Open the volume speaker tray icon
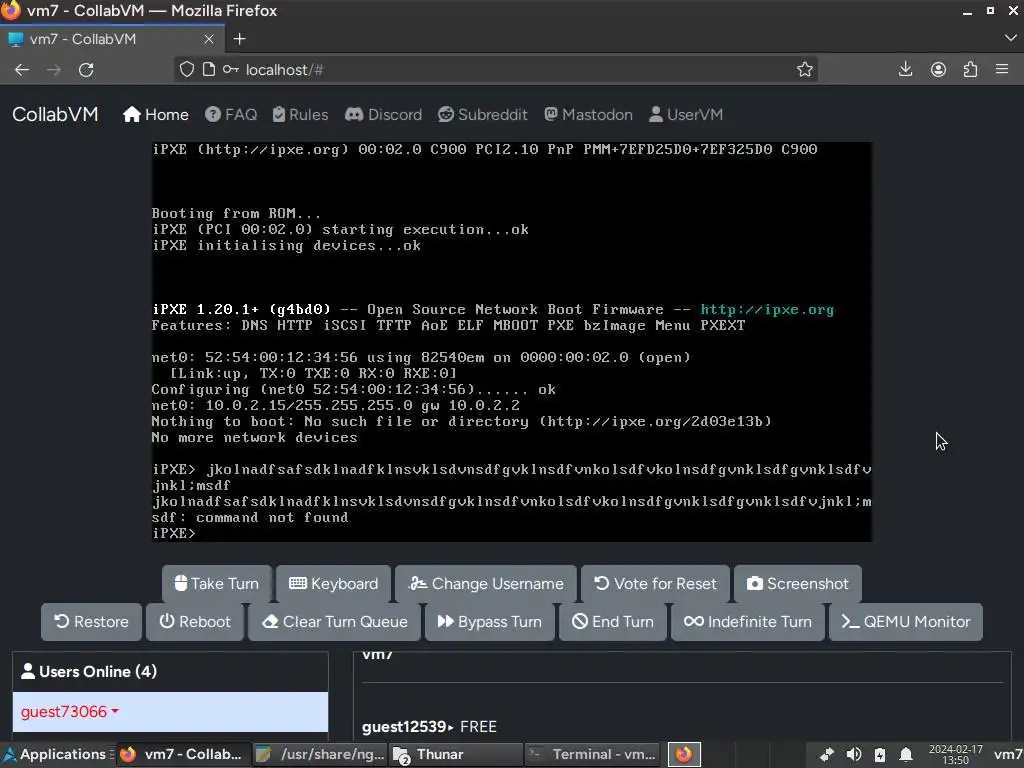Screen dimensions: 1024x768 click(854, 755)
